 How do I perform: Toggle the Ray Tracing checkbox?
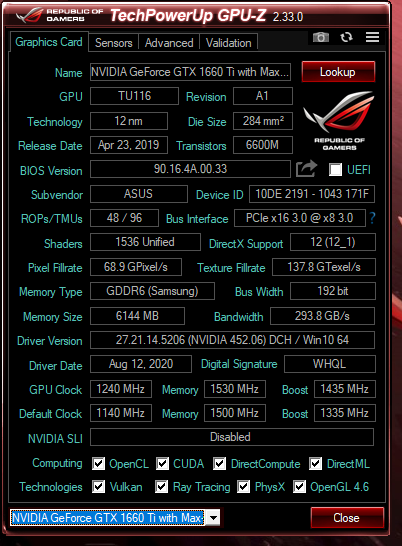click(x=161, y=486)
